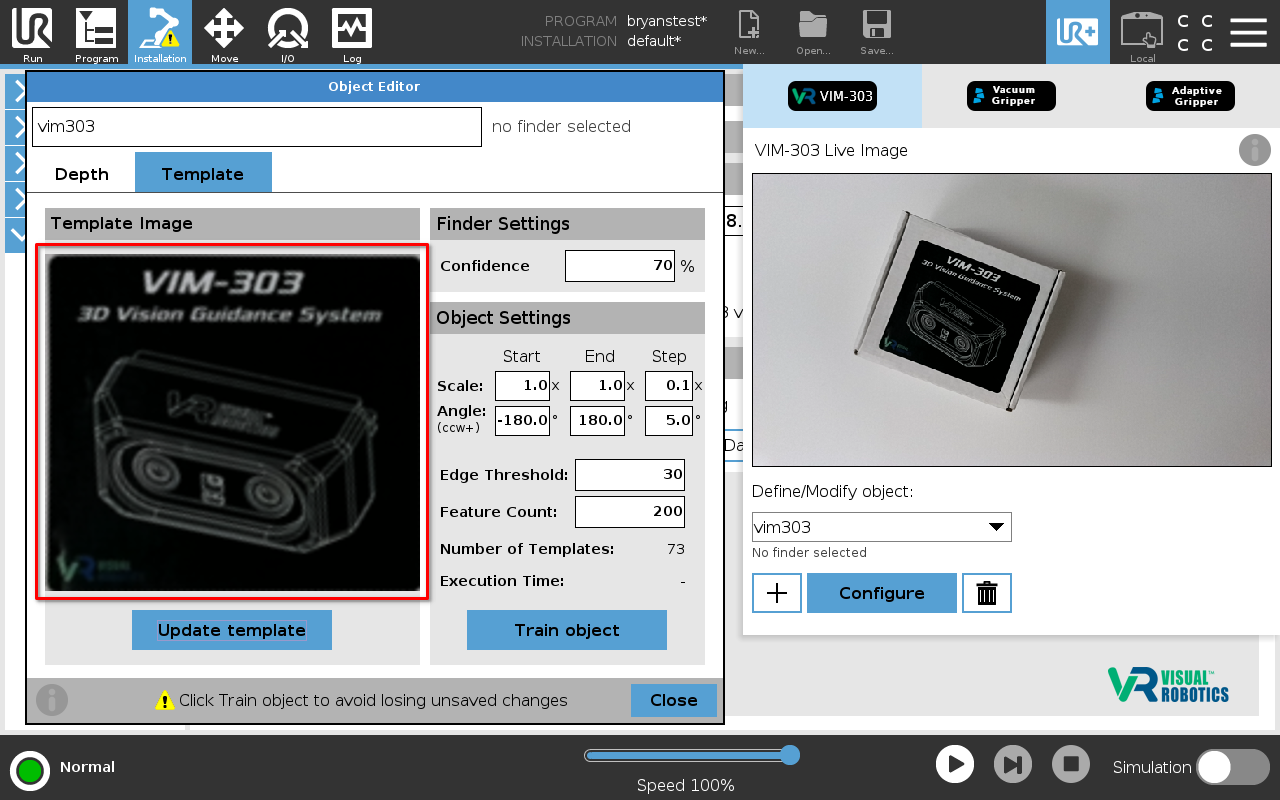Click the Local control mode icon
Image resolution: width=1280 pixels, height=800 pixels.
click(1142, 34)
